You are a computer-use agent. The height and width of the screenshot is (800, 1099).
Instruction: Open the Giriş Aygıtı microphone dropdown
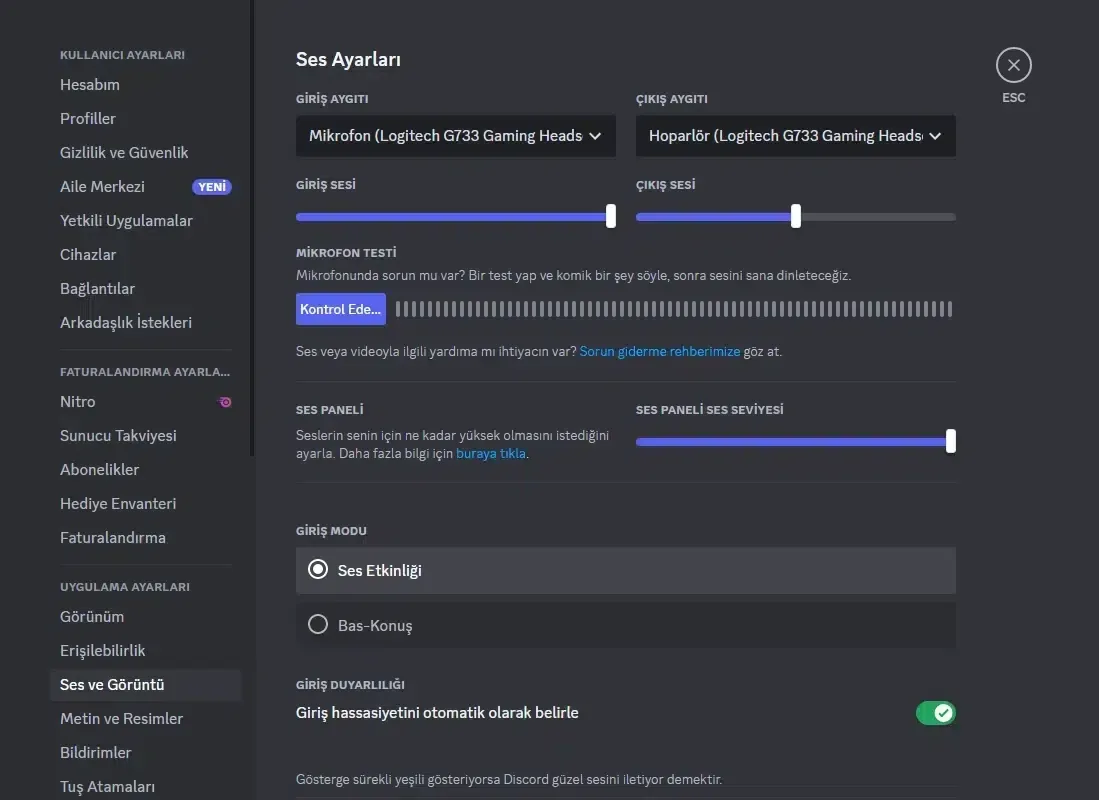(x=456, y=136)
